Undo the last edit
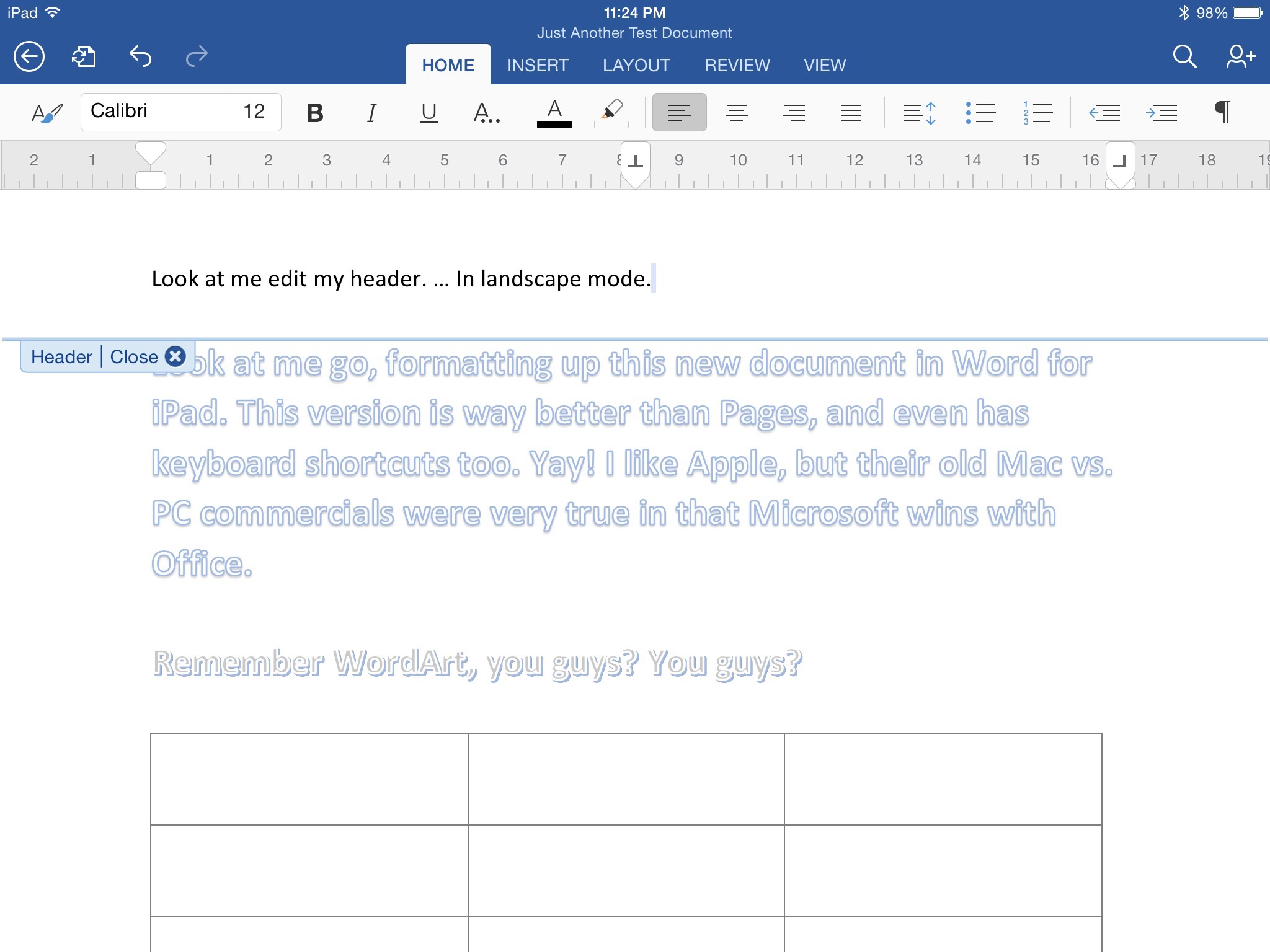The height and width of the screenshot is (952, 1270). 141,56
